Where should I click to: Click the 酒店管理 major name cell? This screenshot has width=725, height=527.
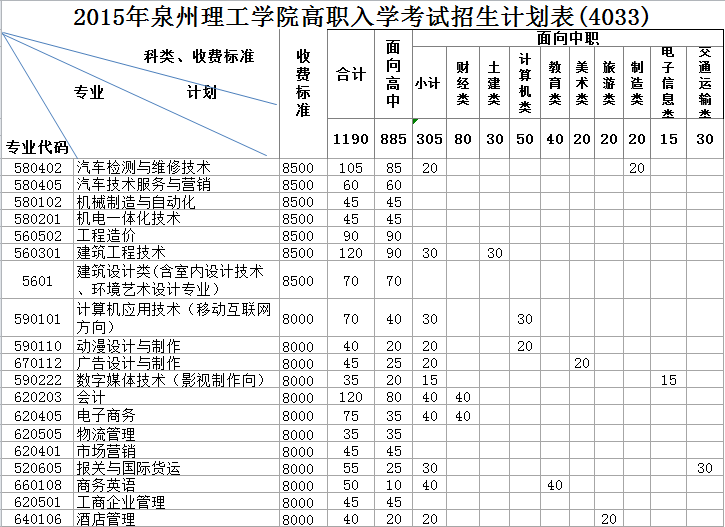(x=176, y=519)
